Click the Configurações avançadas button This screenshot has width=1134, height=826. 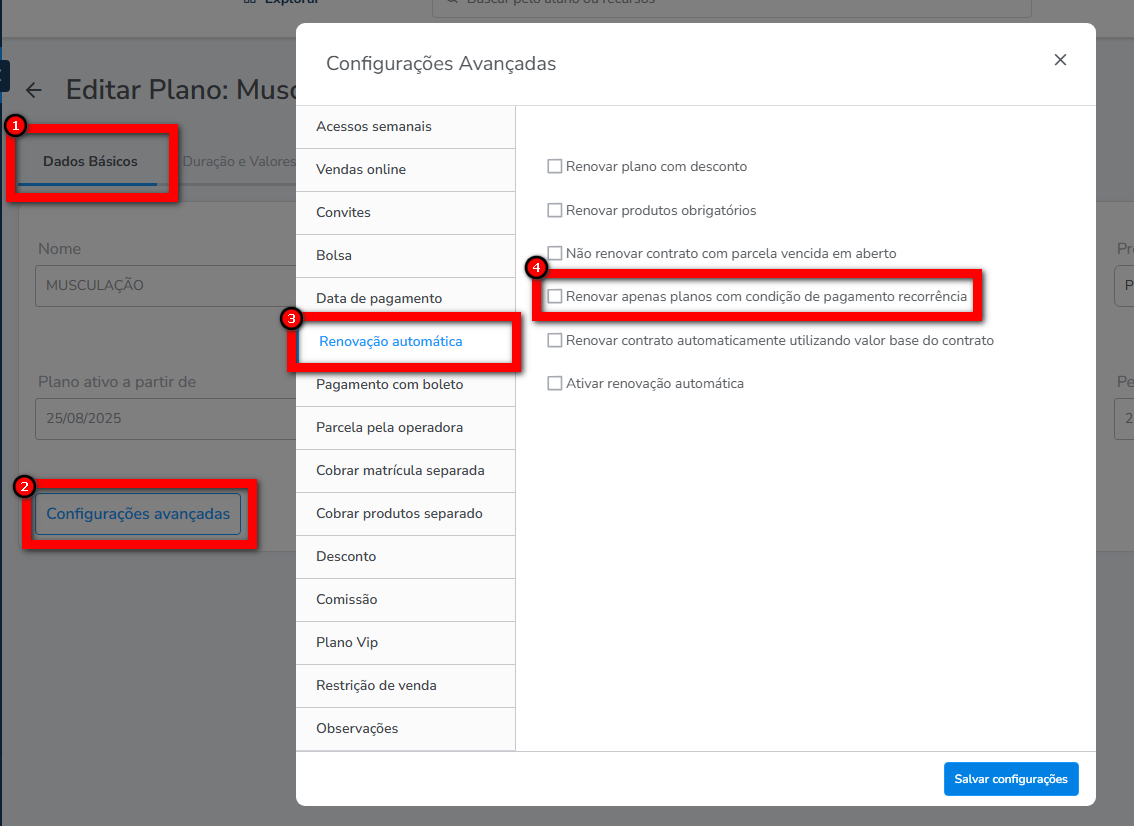[138, 514]
